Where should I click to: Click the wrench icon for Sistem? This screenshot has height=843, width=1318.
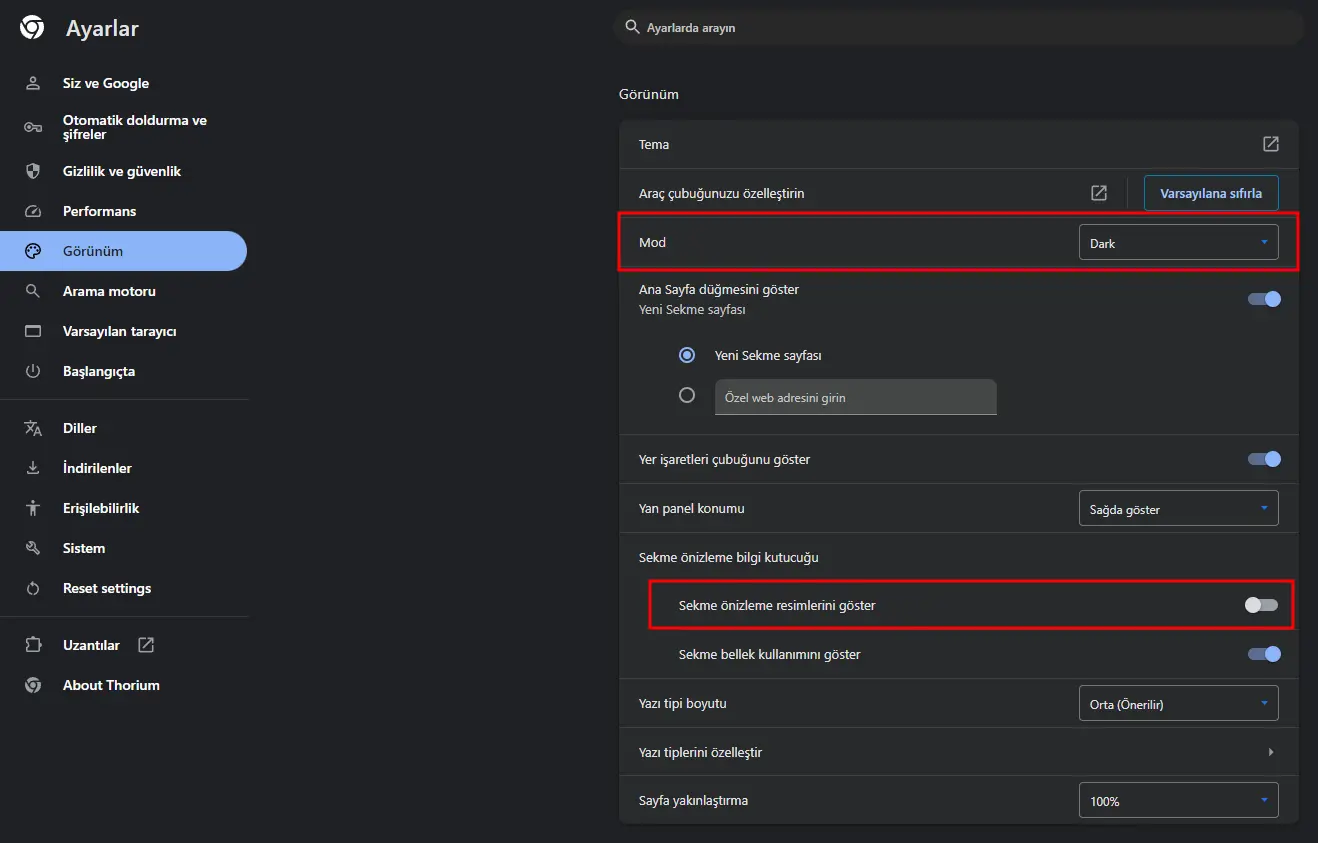click(x=33, y=548)
